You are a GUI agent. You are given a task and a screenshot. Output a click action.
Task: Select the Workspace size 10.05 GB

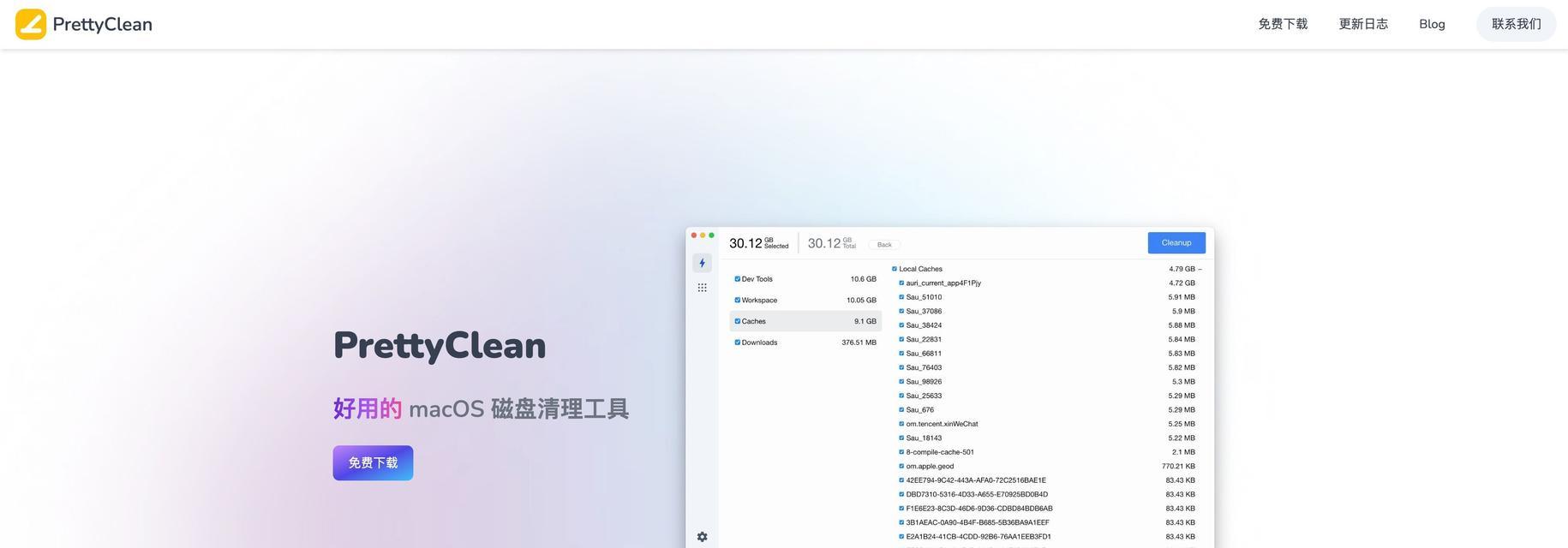(862, 301)
